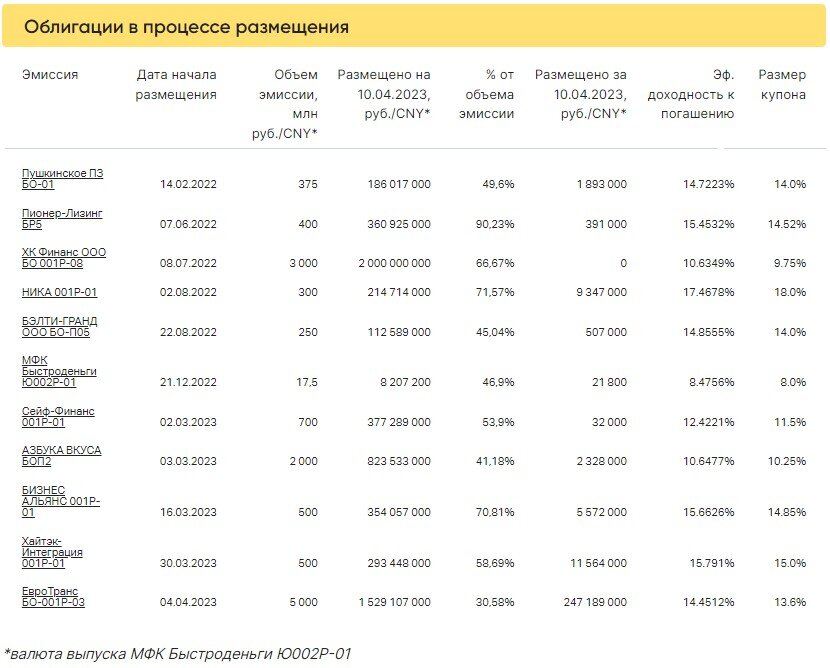Screen dimensions: 830x668
Task: Select the БИЗНЕС АЛЬЯНС 001Р-01 link
Action: point(61,501)
